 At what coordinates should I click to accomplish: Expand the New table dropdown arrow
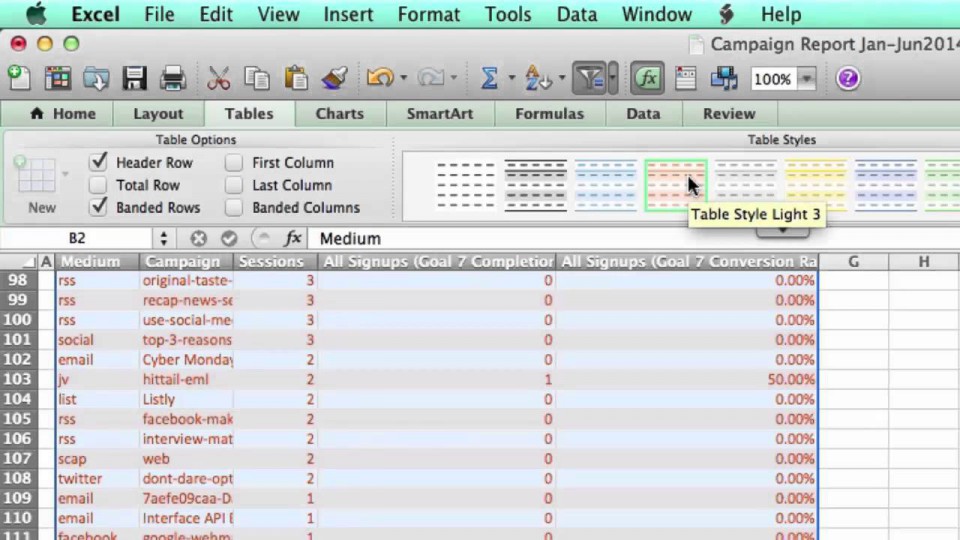point(65,174)
